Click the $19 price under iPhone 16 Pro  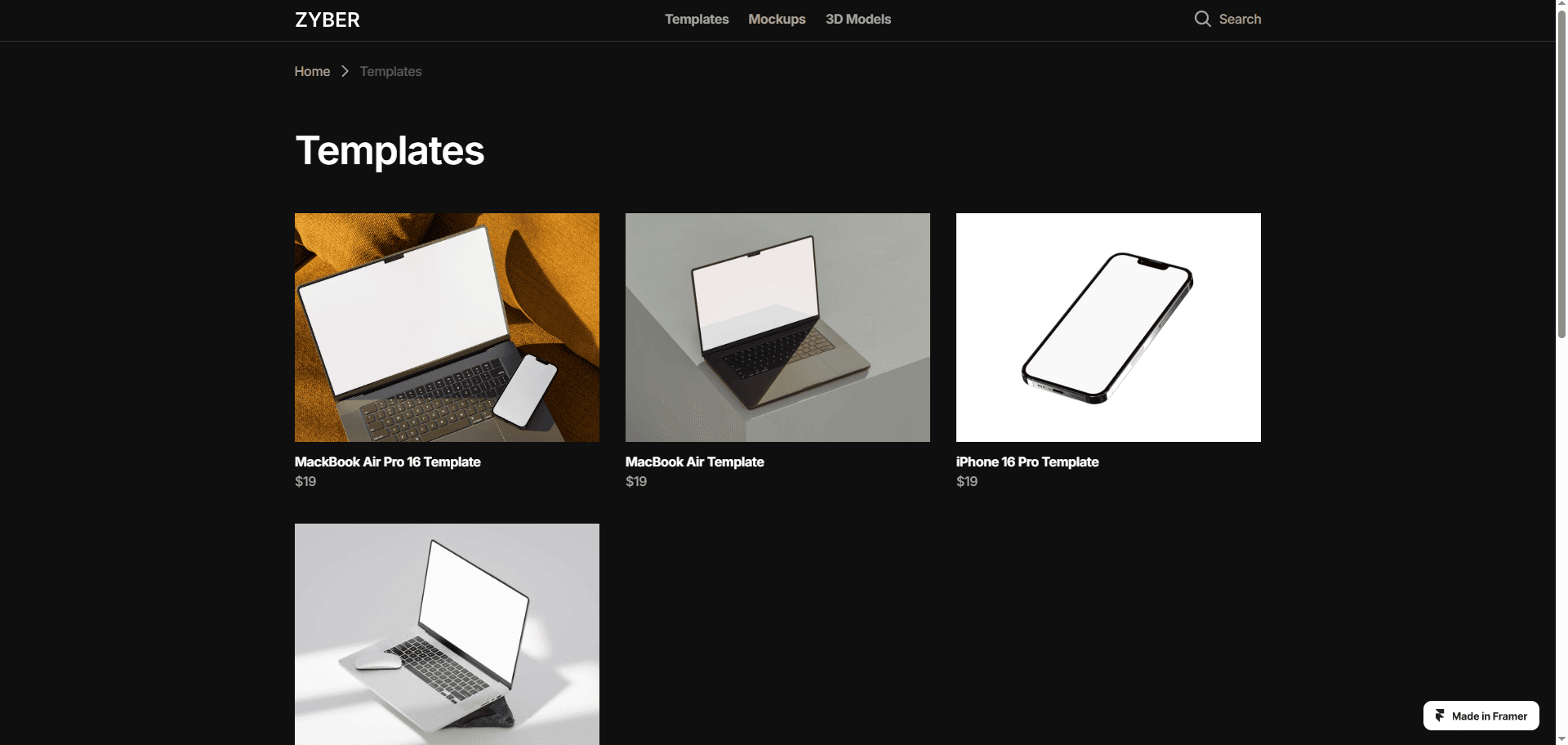click(967, 481)
